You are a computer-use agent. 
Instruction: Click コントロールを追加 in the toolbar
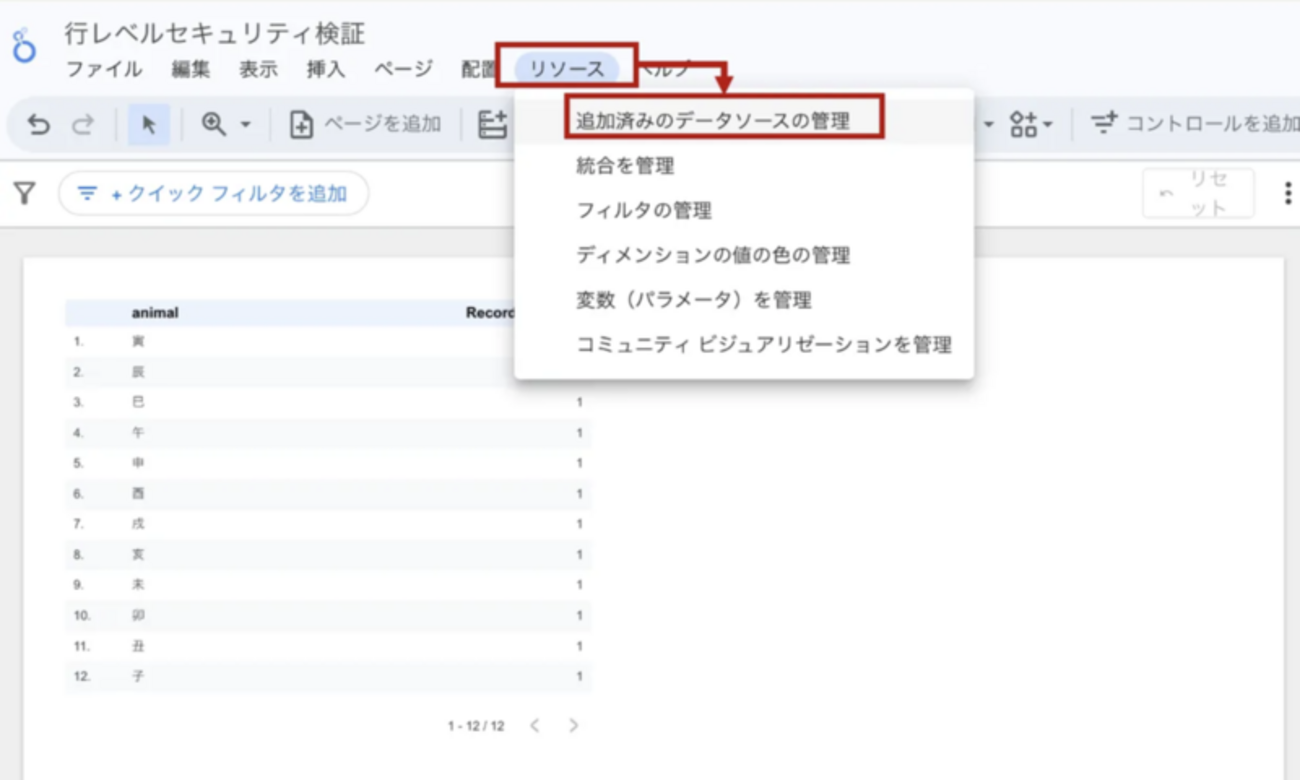1194,125
